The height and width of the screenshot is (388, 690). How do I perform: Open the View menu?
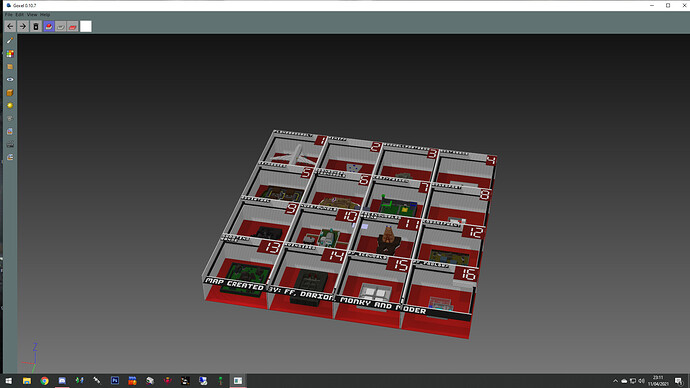pyautogui.click(x=32, y=15)
